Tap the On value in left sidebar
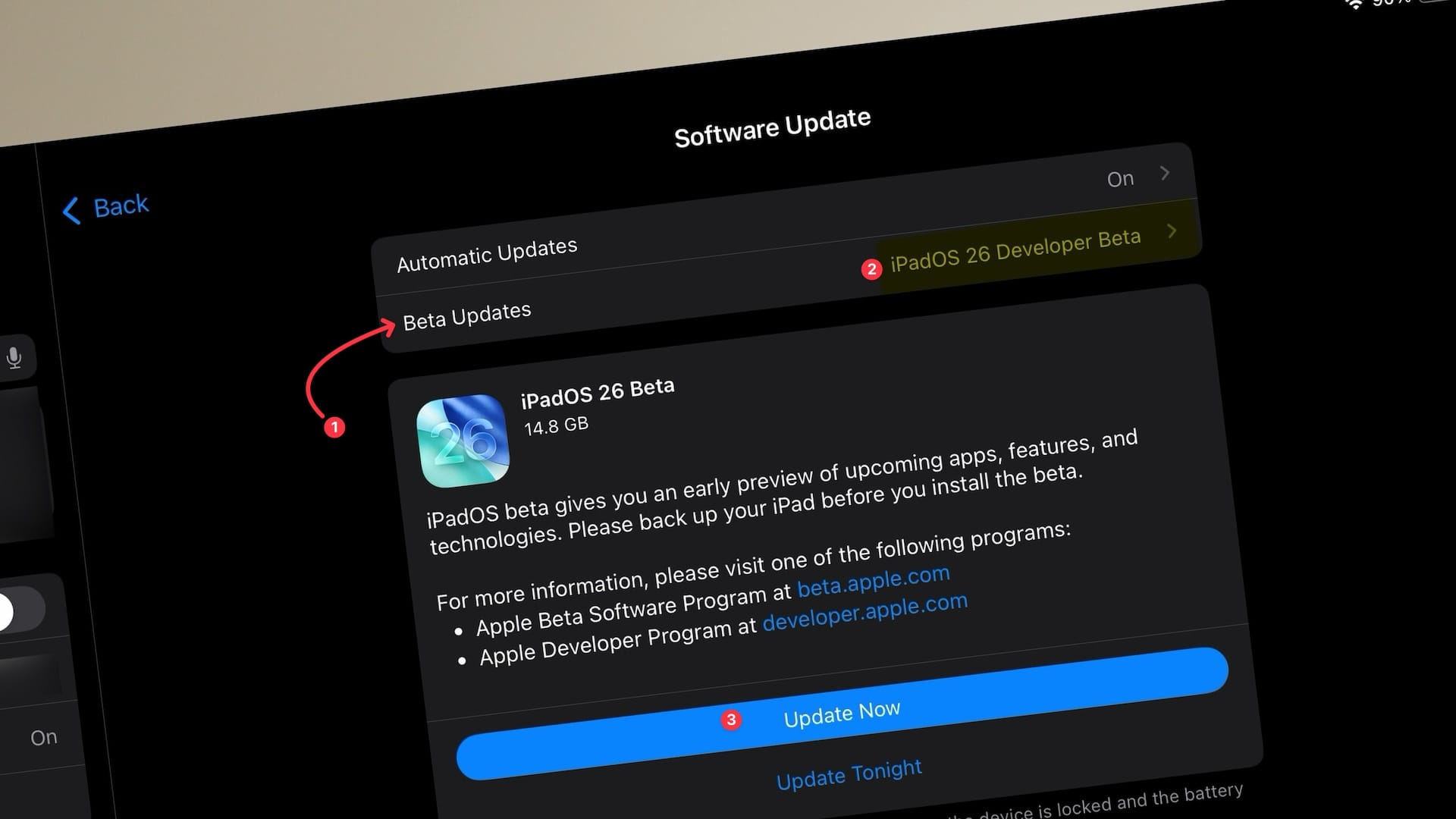The height and width of the screenshot is (819, 1456). (43, 737)
